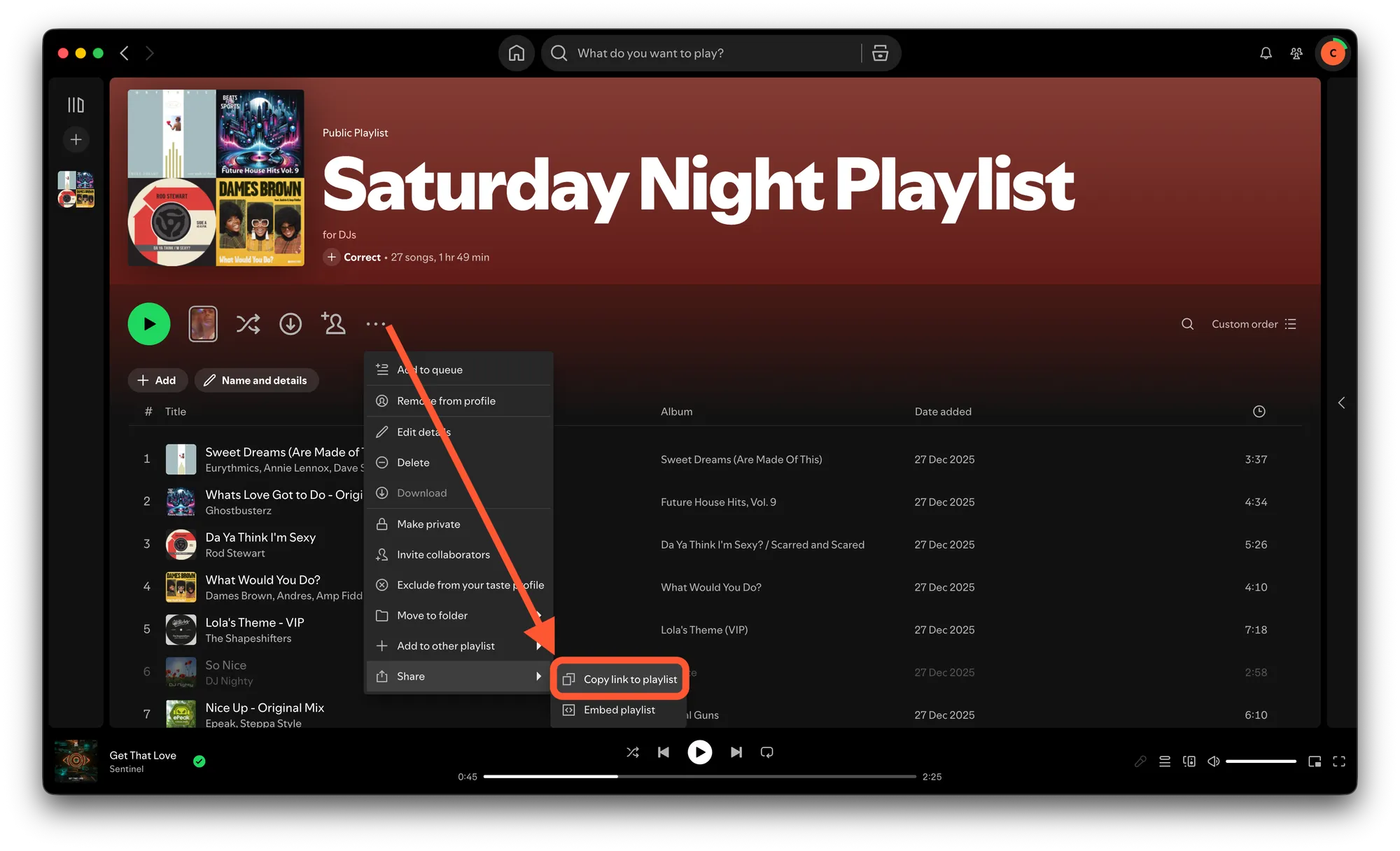This screenshot has height=851, width=1400.
Task: Select Delete in the context menu
Action: 459,463
